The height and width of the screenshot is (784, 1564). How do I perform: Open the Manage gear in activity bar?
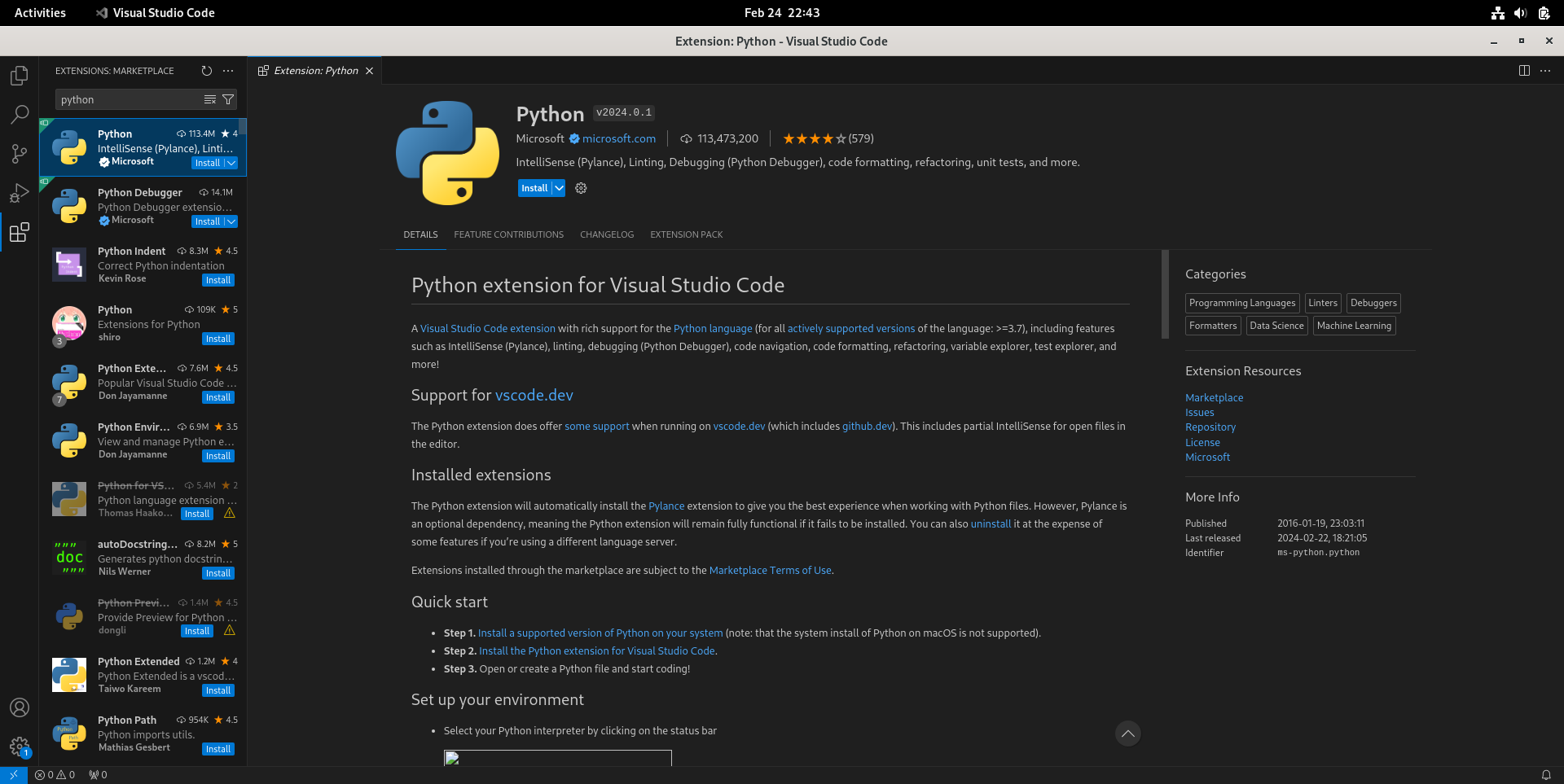[x=20, y=747]
